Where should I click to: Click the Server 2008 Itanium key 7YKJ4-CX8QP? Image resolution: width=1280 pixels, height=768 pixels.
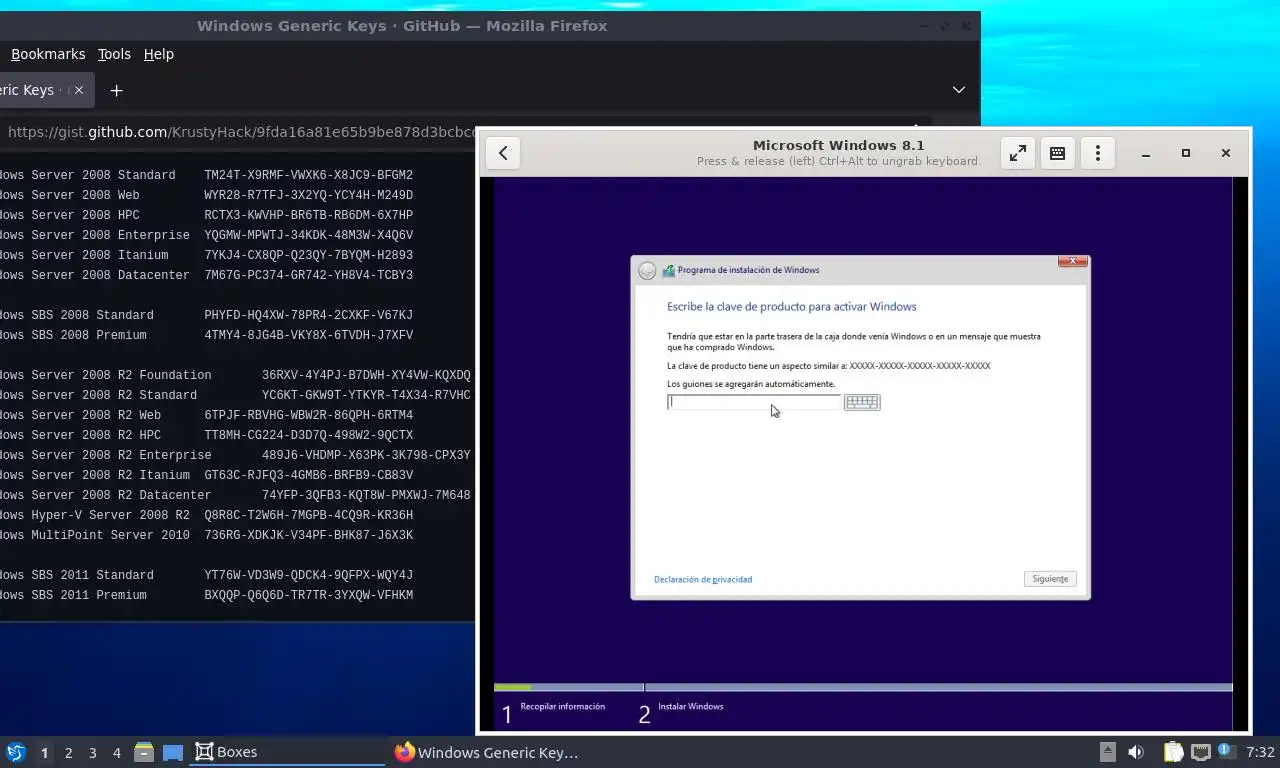309,255
